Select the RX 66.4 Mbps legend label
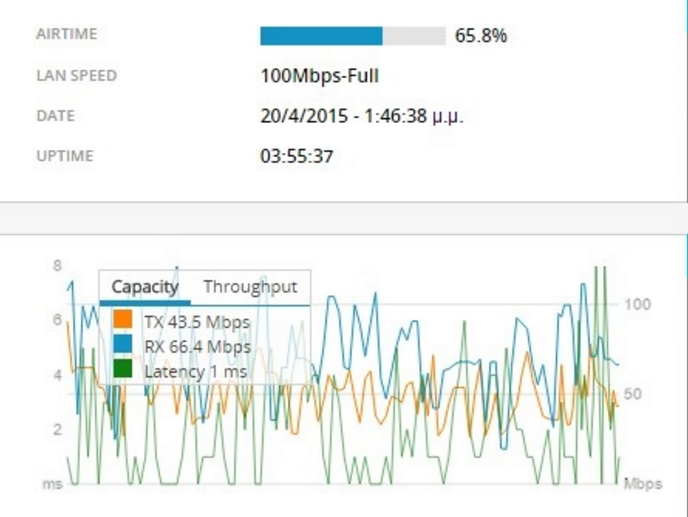Screen dimensions: 688x517 (x=197, y=346)
